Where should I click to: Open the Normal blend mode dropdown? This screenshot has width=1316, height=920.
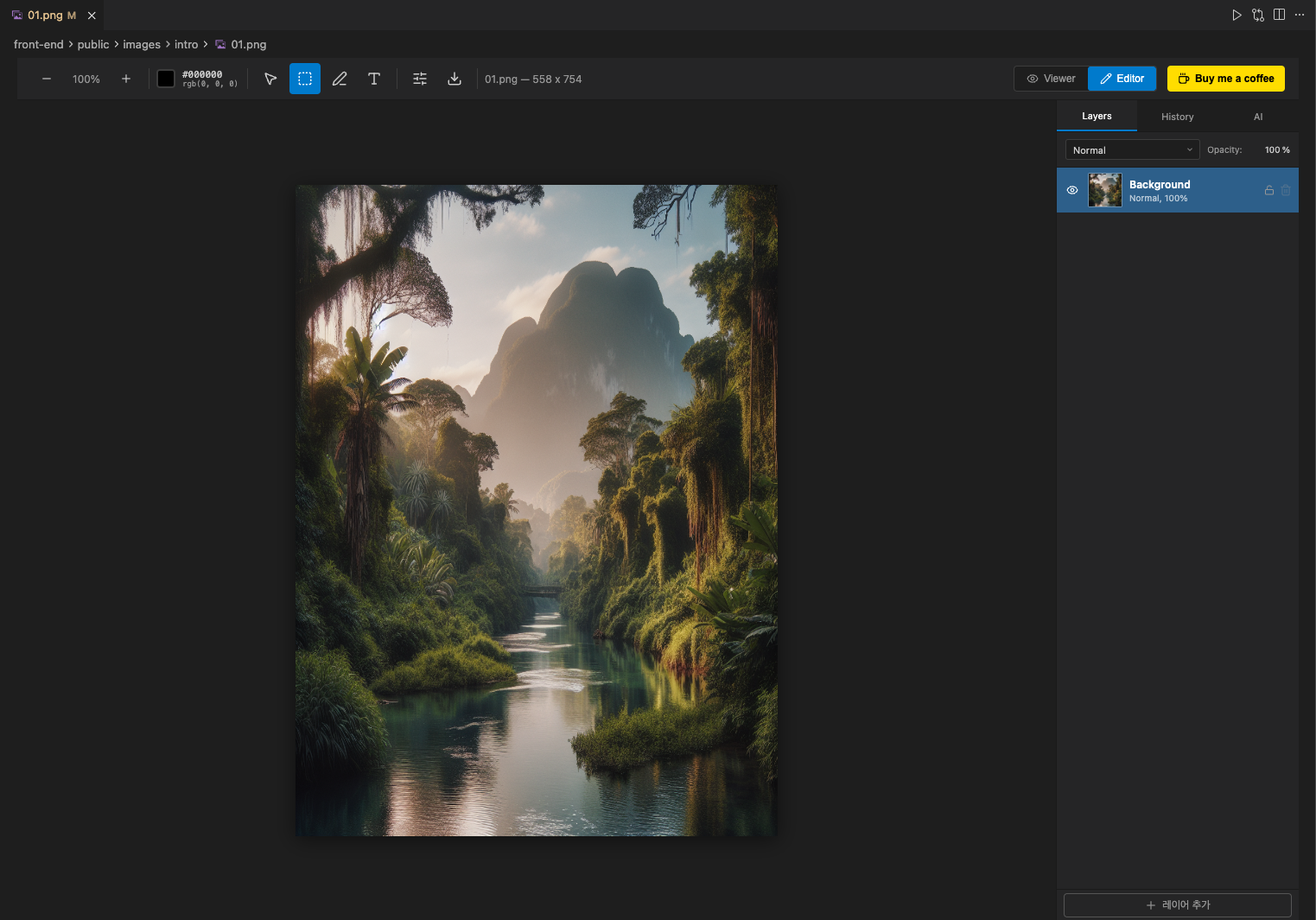coord(1132,150)
